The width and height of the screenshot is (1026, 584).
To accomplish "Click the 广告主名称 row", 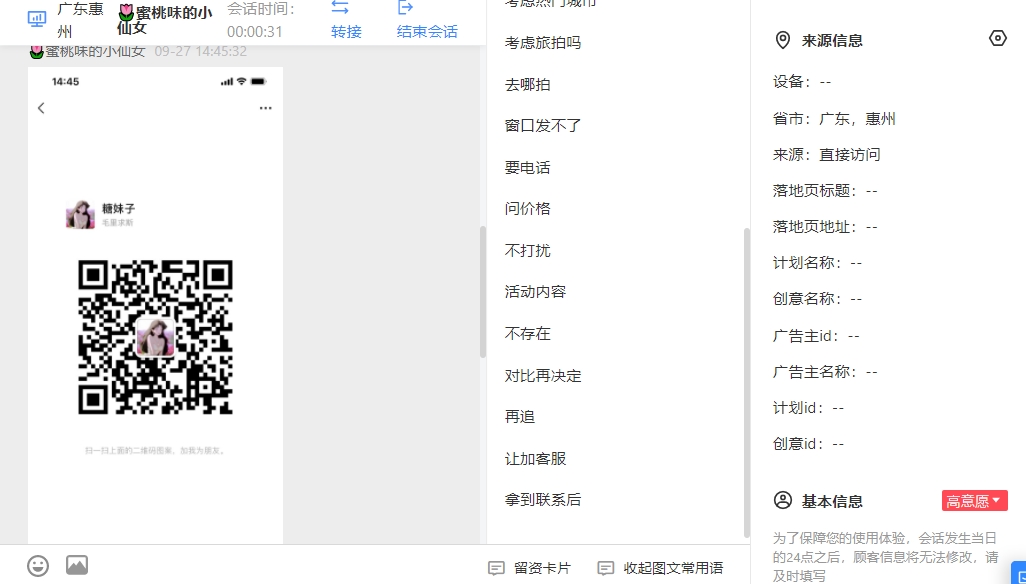I will (824, 372).
